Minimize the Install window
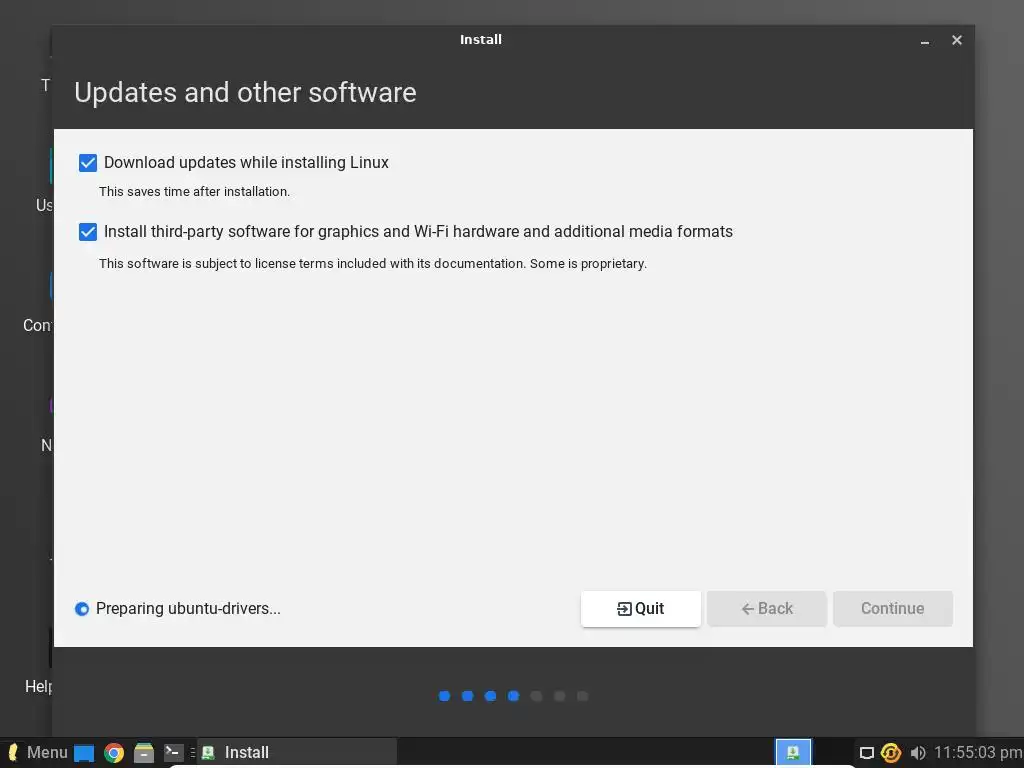 tap(925, 40)
